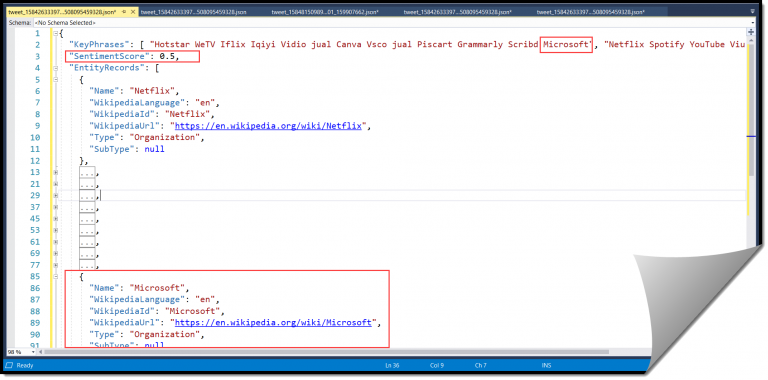This screenshot has width=768, height=380.
Task: Pin the active tweet JSON tab
Action: pyautogui.click(x=124, y=11)
